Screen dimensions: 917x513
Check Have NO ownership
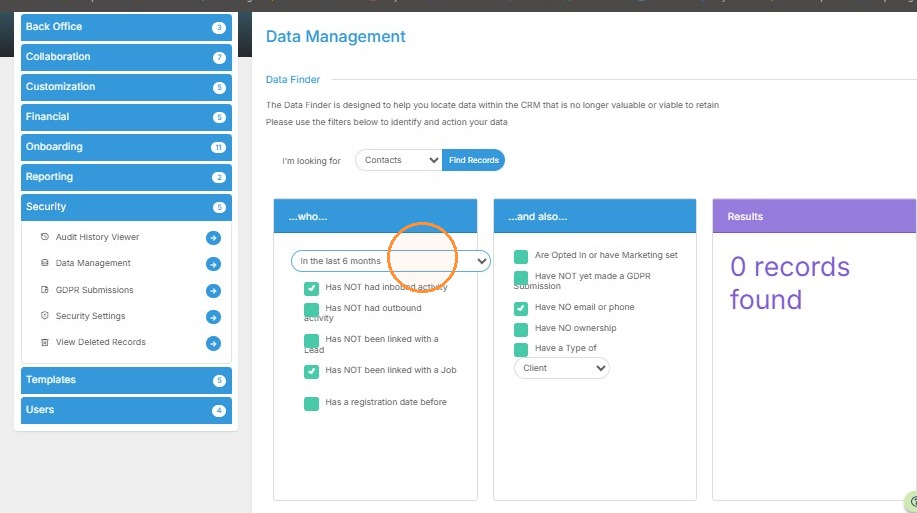pos(520,329)
